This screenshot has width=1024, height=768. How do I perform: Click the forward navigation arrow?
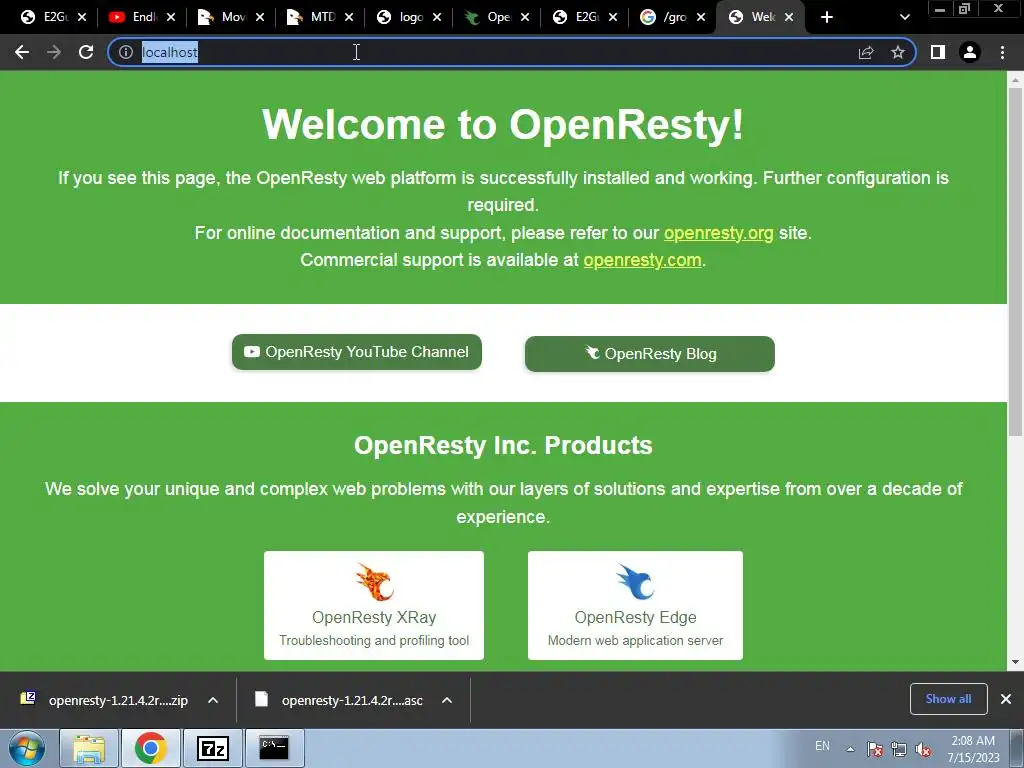[54, 52]
